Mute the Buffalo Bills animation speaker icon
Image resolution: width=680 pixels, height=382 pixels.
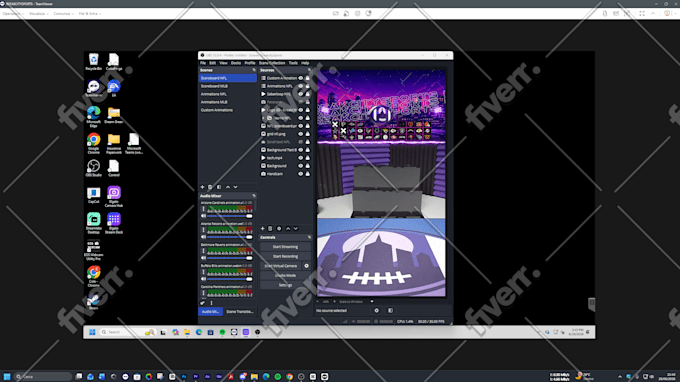coord(203,279)
